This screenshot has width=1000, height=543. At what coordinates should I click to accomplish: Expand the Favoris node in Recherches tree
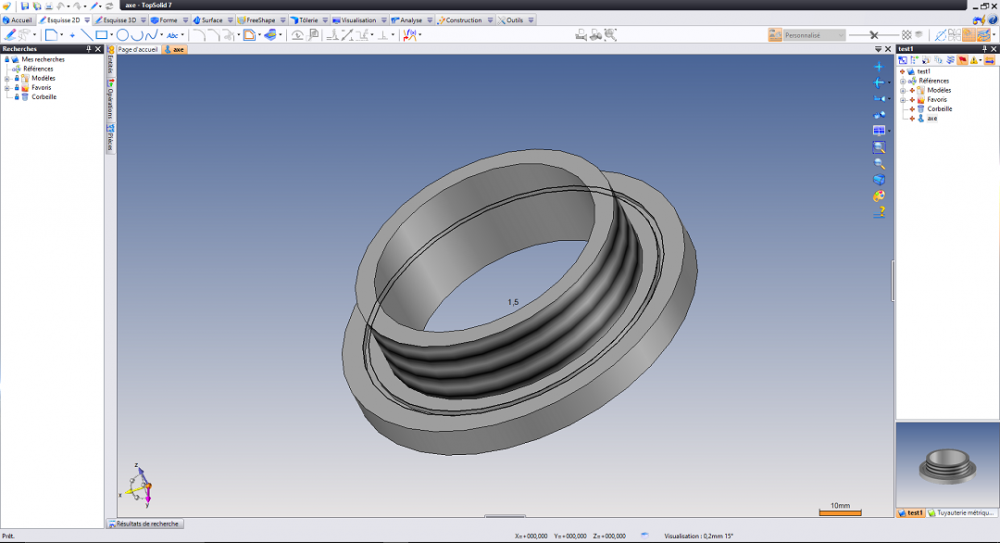(7, 87)
